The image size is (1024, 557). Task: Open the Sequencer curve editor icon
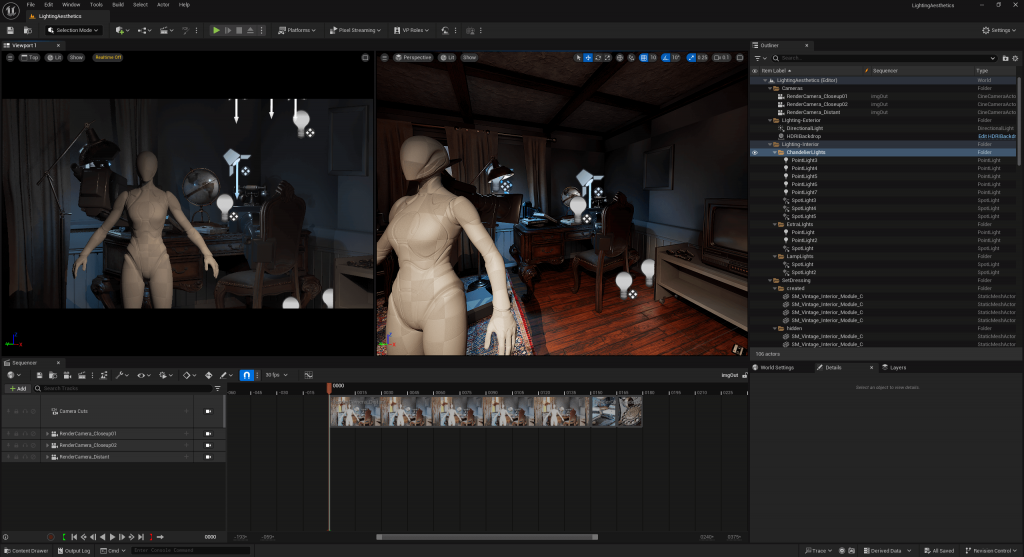(x=308, y=375)
